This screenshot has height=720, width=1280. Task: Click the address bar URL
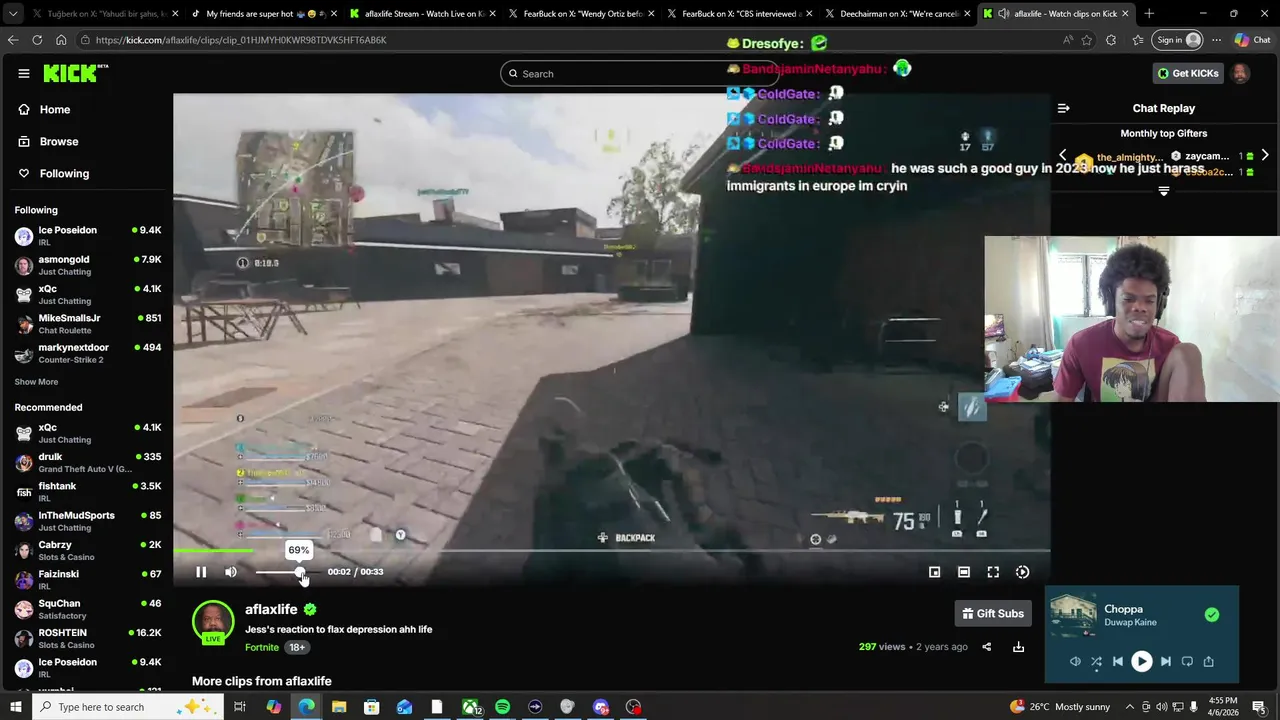click(x=241, y=40)
